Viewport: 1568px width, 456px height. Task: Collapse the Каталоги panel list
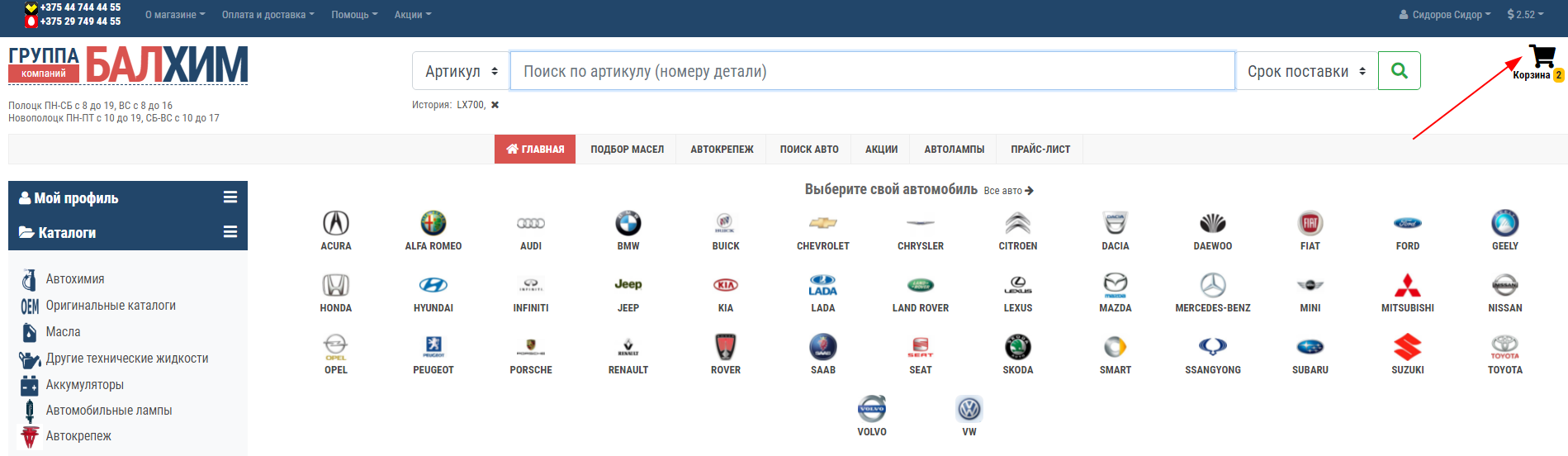[x=230, y=232]
